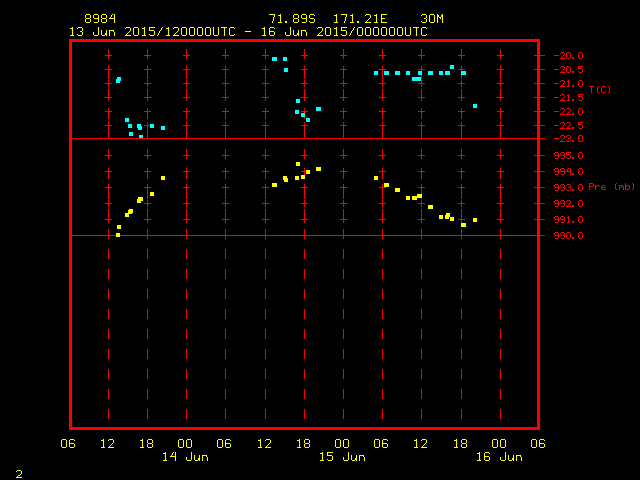
Task: Click the 990.0 pressure axis value
Action: click(569, 236)
